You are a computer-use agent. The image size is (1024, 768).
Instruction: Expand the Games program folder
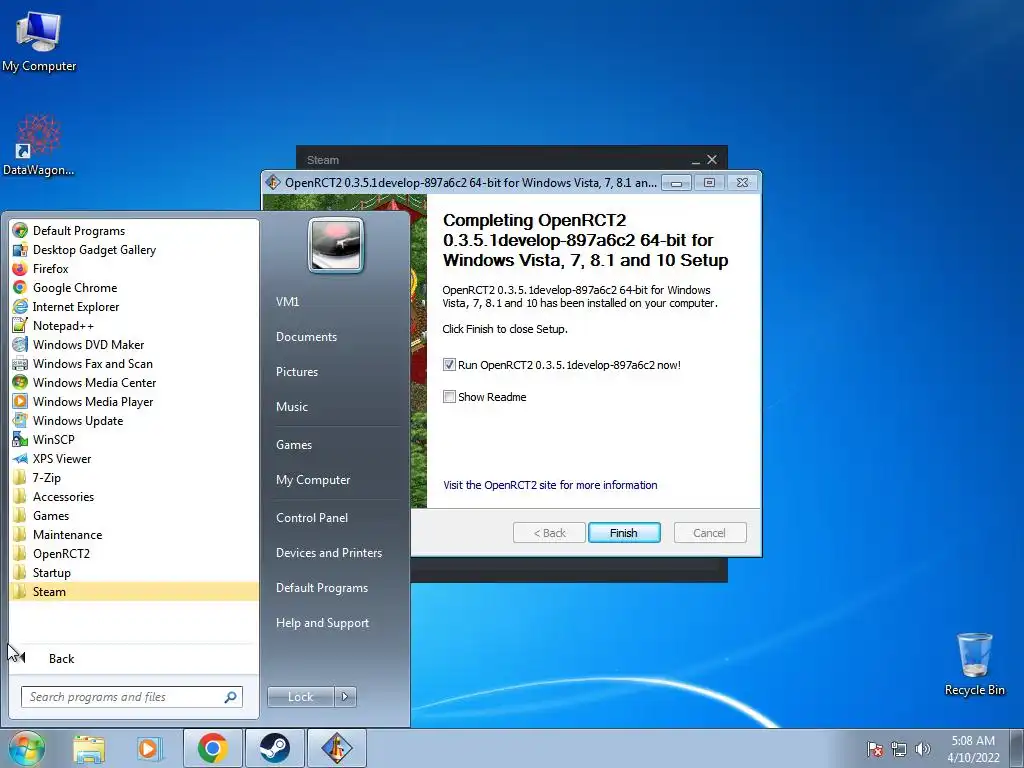click(51, 515)
